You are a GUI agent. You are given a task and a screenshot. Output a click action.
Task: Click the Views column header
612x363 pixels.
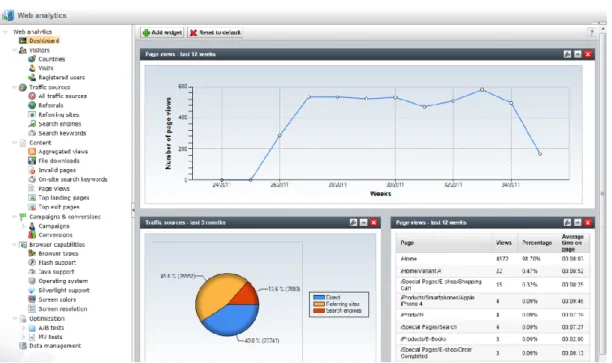[x=503, y=243]
